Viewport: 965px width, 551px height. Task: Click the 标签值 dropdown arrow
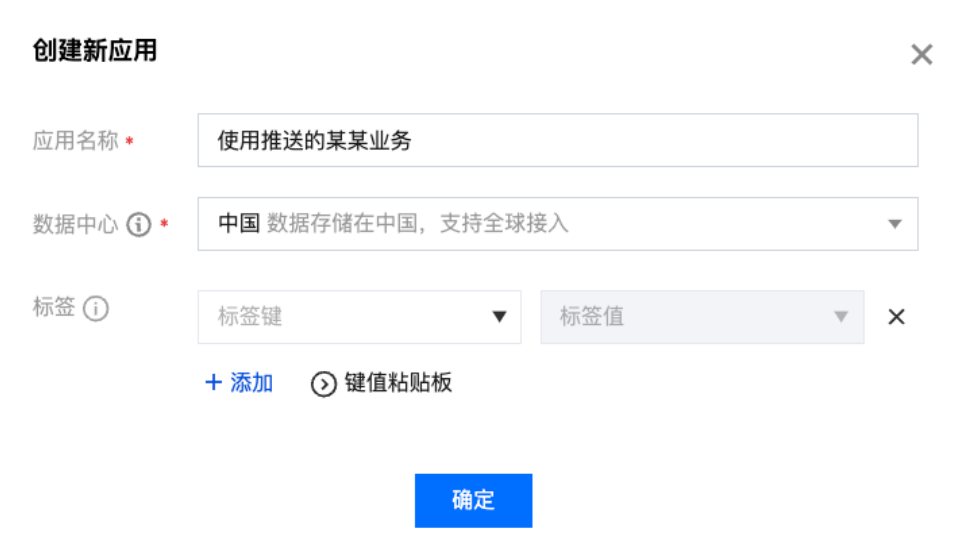[x=841, y=317]
